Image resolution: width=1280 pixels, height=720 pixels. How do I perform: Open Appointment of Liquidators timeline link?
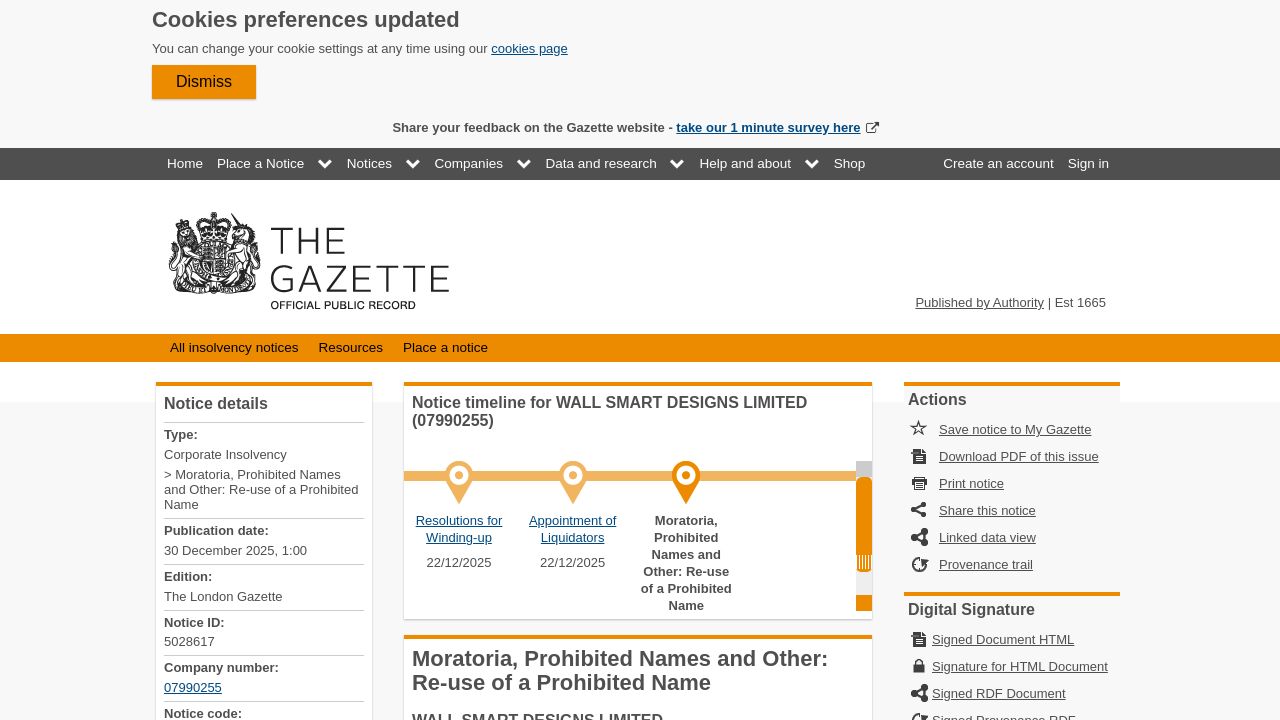[573, 529]
